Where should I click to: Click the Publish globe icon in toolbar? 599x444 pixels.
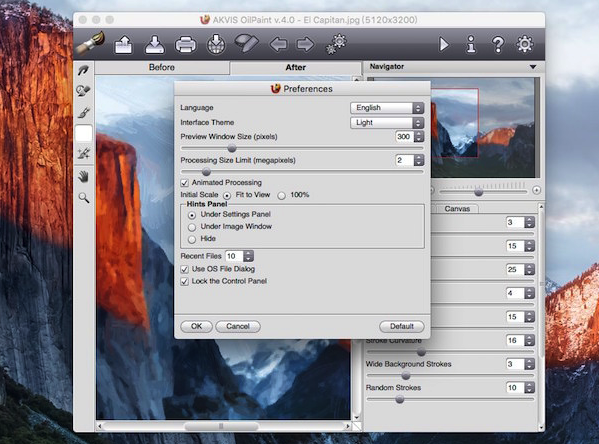(216, 44)
